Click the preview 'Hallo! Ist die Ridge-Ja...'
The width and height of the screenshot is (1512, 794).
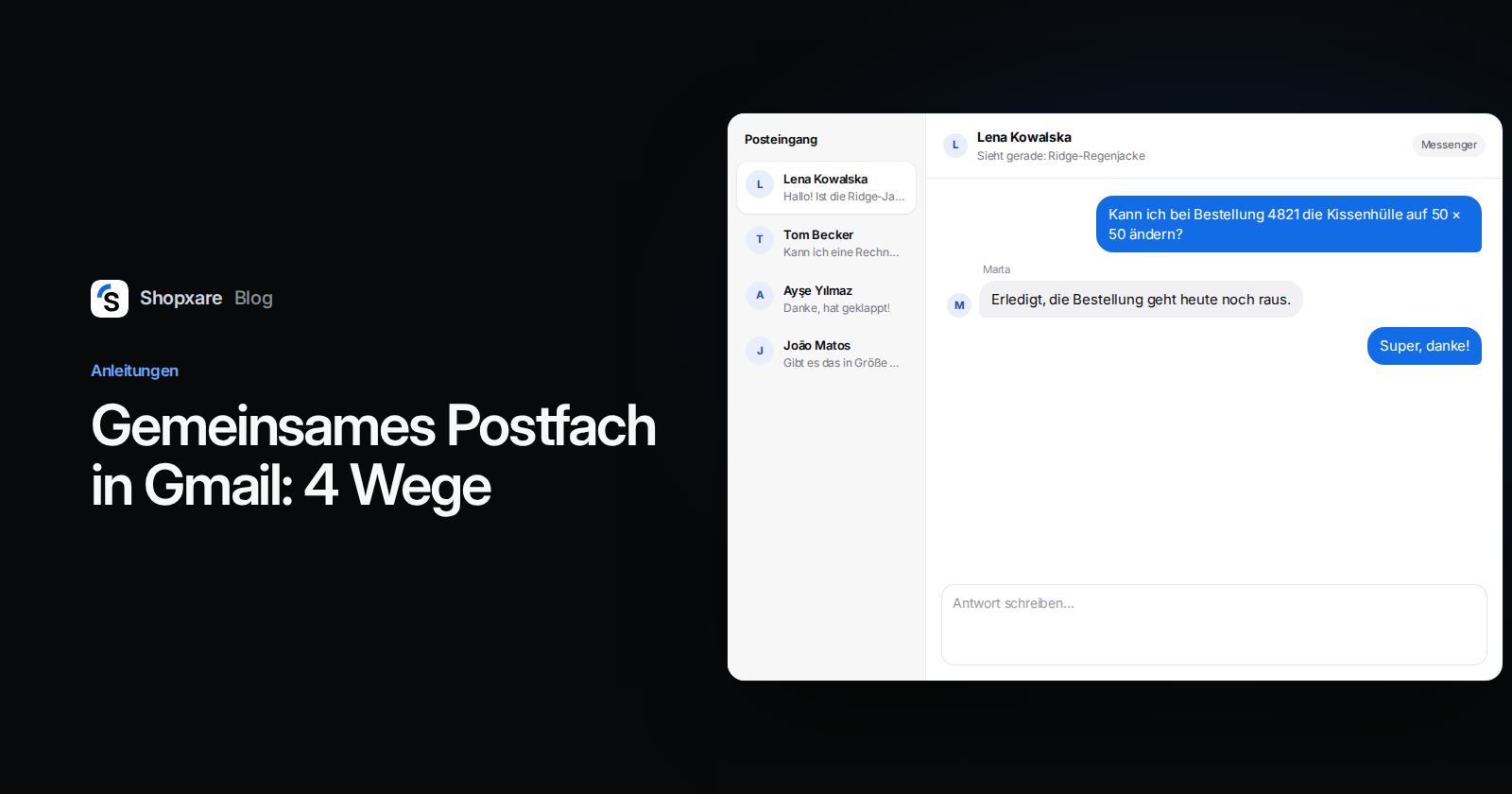[844, 197]
